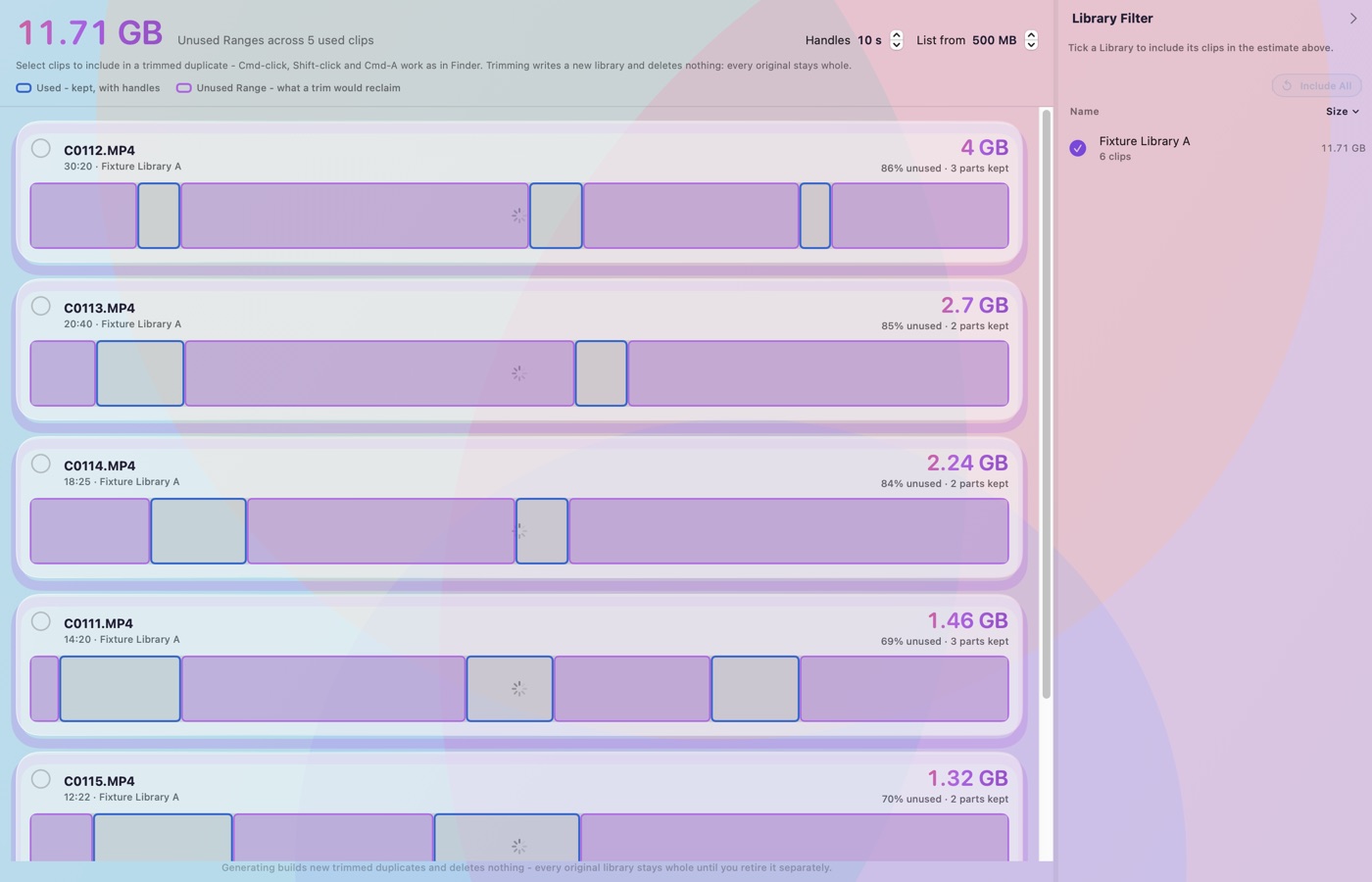Click the clip list vertical scrollbar
1372x882 pixels.
(x=1046, y=404)
